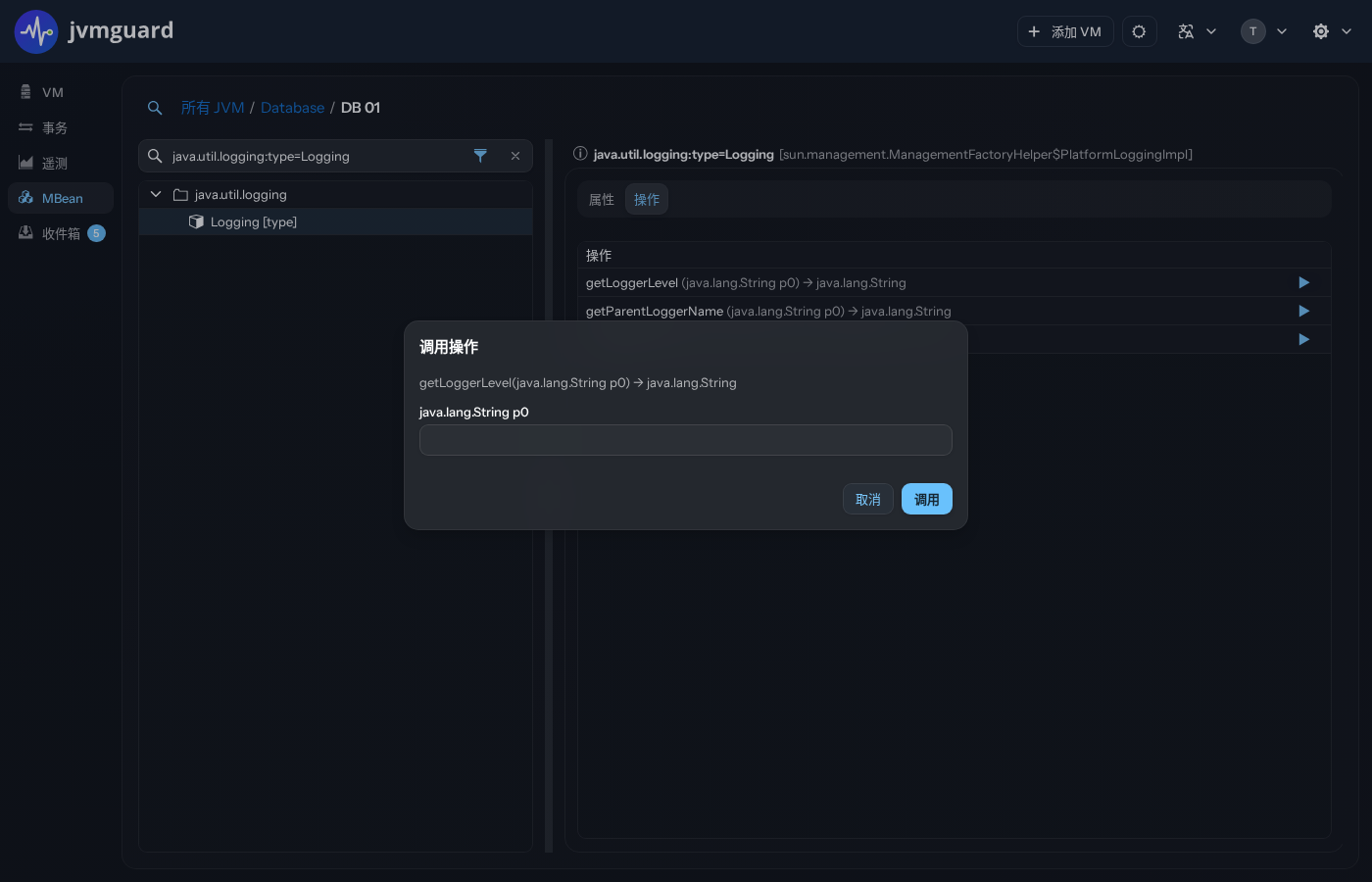Run the third operation play icon
The width and height of the screenshot is (1372, 882).
1303,339
